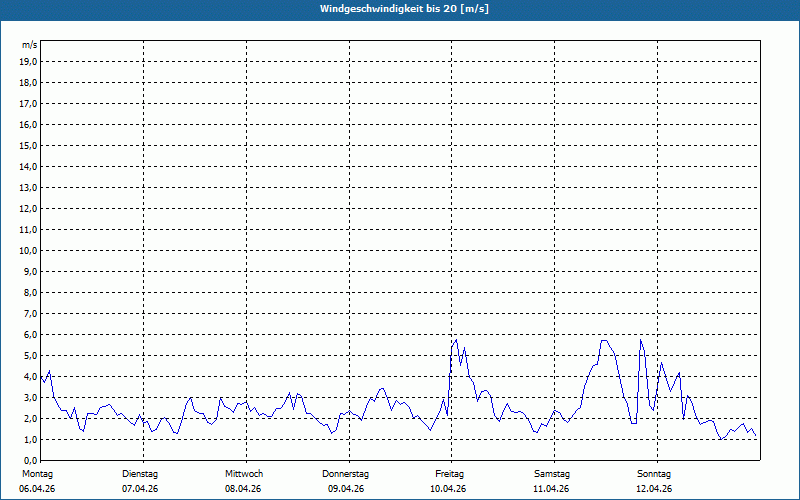Click the 'm/s' unit label
Image resolution: width=800 pixels, height=500 pixels.
pos(30,45)
